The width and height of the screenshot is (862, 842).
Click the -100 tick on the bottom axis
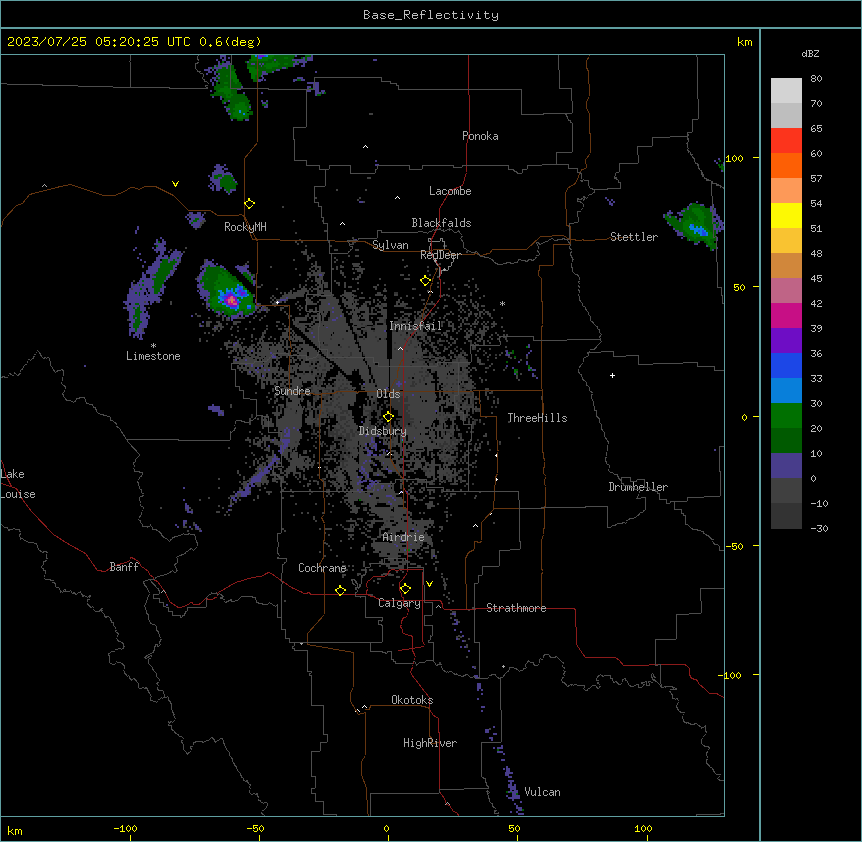125,828
